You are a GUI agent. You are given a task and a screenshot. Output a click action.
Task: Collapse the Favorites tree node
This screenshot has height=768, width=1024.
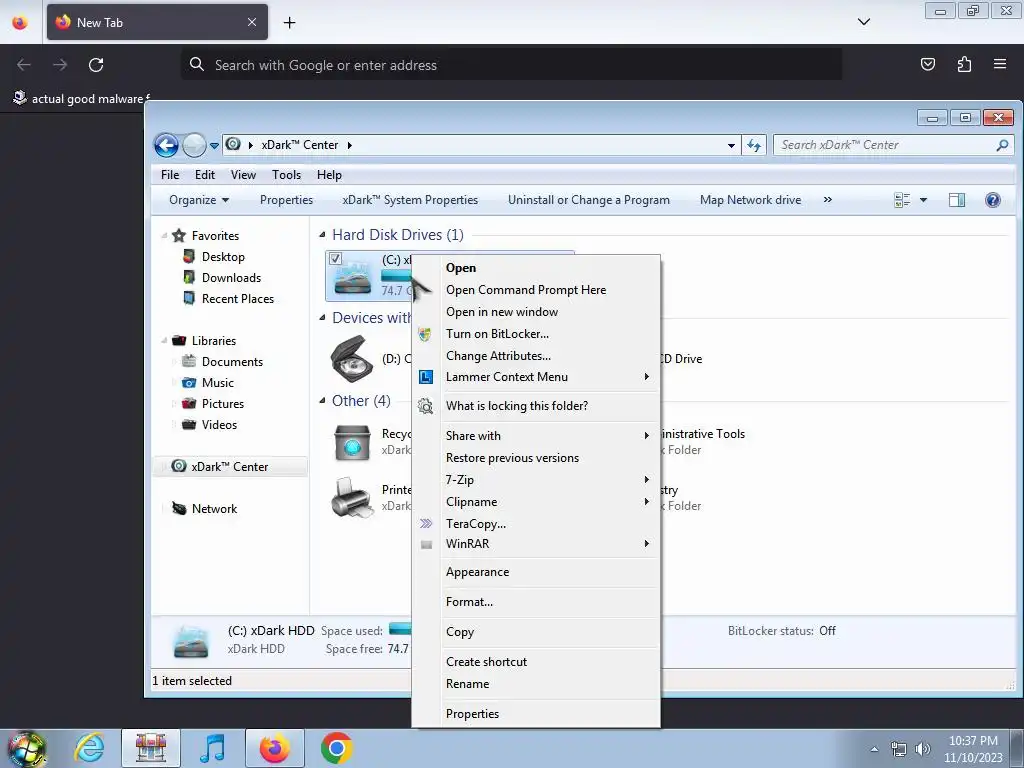(x=165, y=236)
